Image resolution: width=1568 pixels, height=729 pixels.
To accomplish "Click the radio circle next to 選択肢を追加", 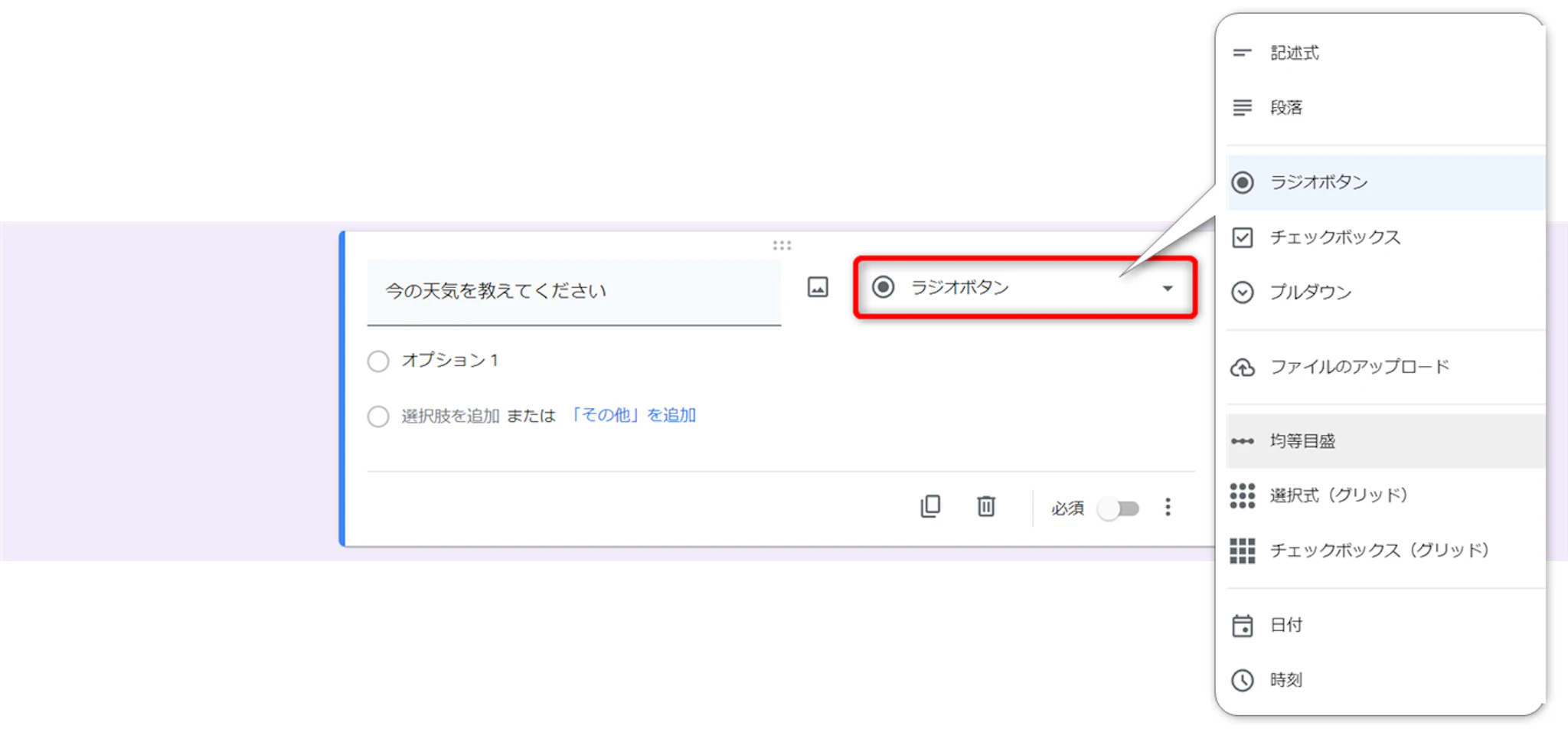I will pos(378,416).
